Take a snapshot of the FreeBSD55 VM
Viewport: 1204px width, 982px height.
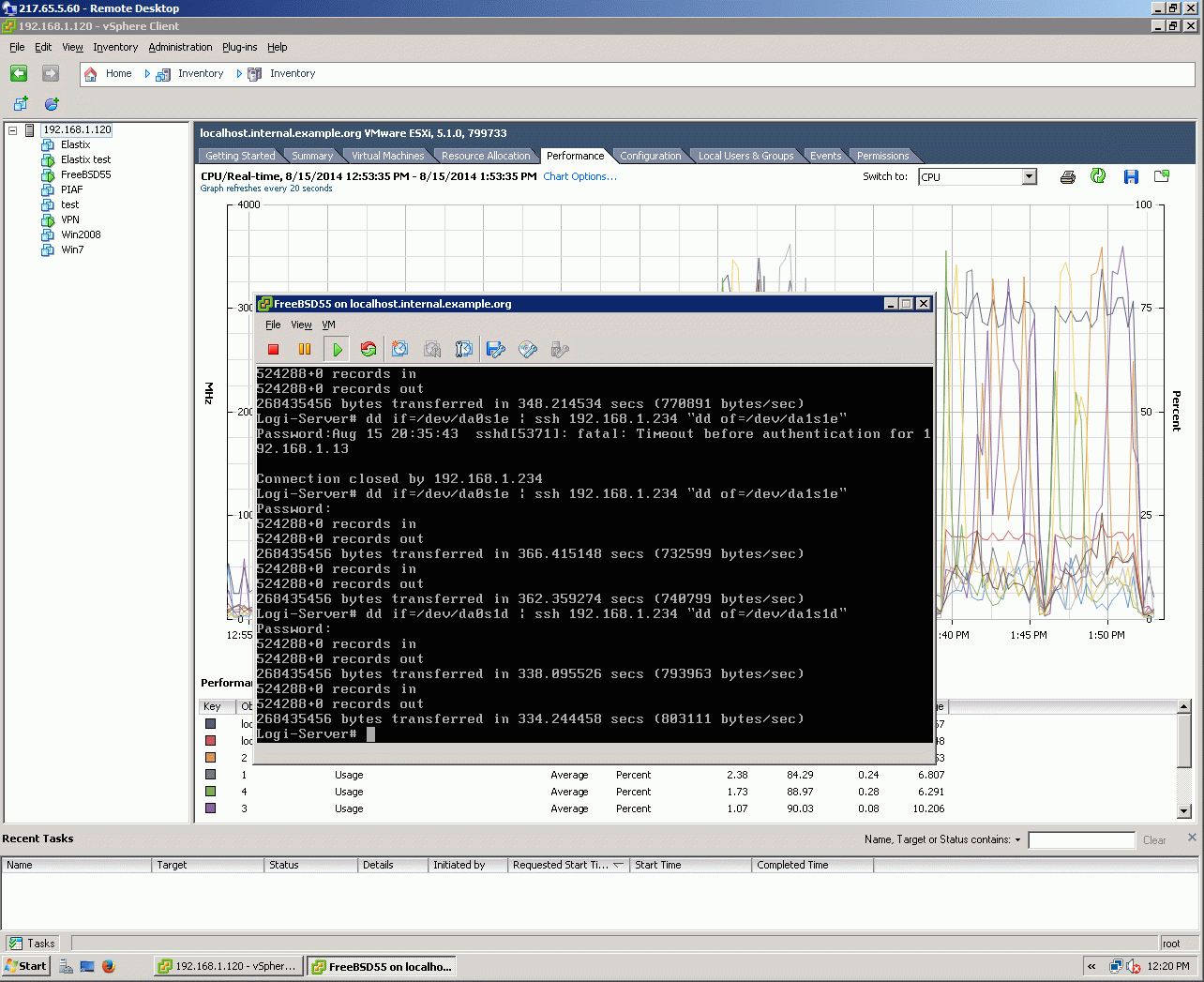coord(400,350)
